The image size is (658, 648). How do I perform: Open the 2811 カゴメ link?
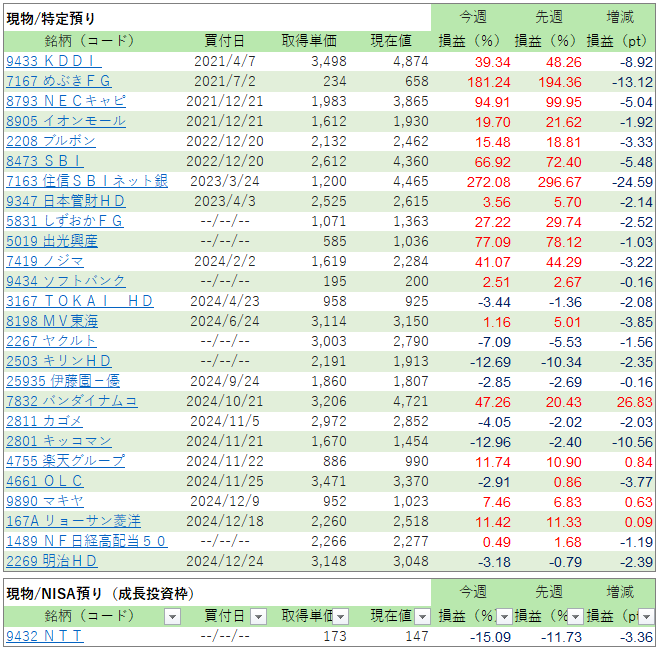click(44, 421)
